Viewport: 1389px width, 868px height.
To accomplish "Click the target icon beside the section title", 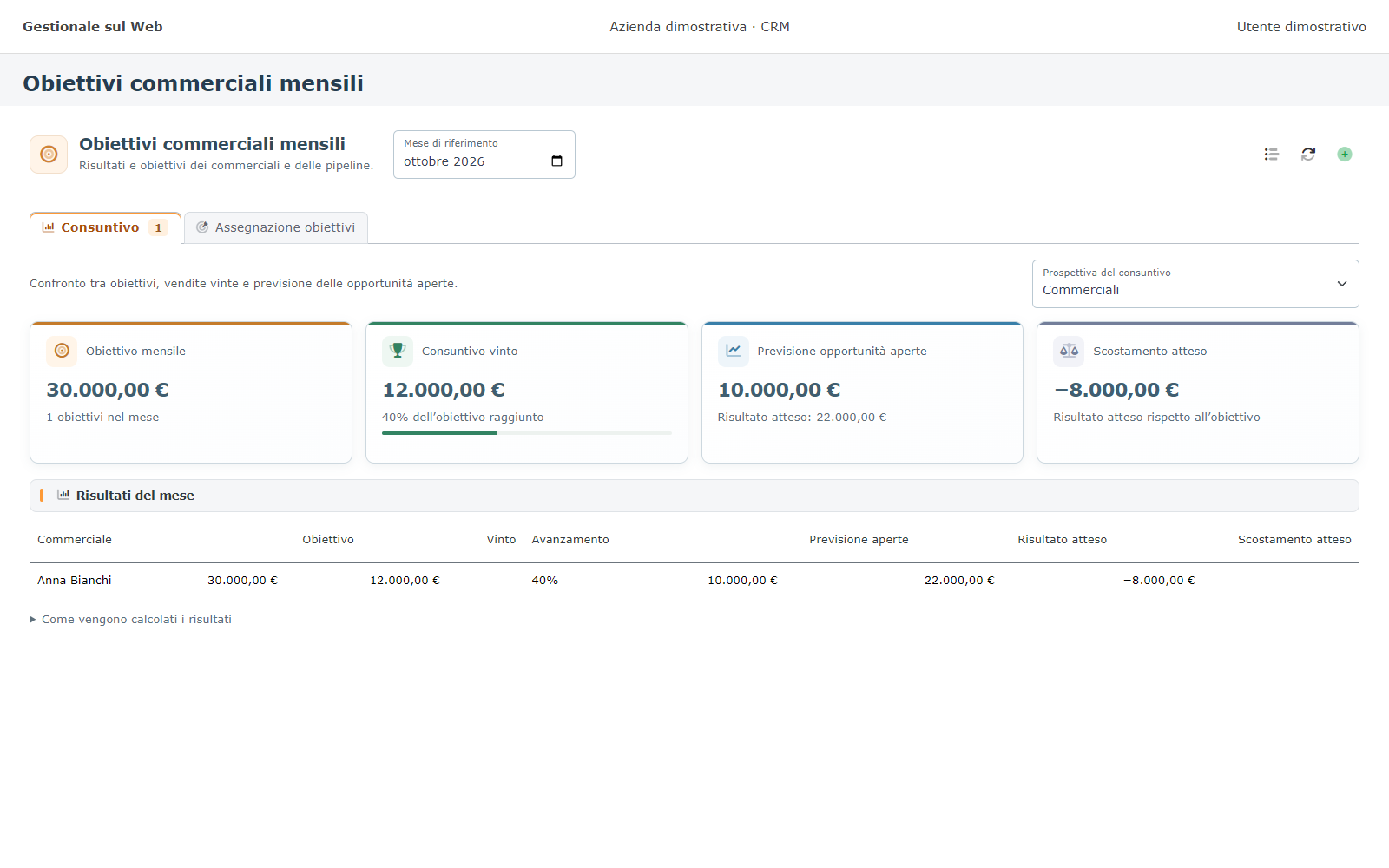I will coord(49,155).
